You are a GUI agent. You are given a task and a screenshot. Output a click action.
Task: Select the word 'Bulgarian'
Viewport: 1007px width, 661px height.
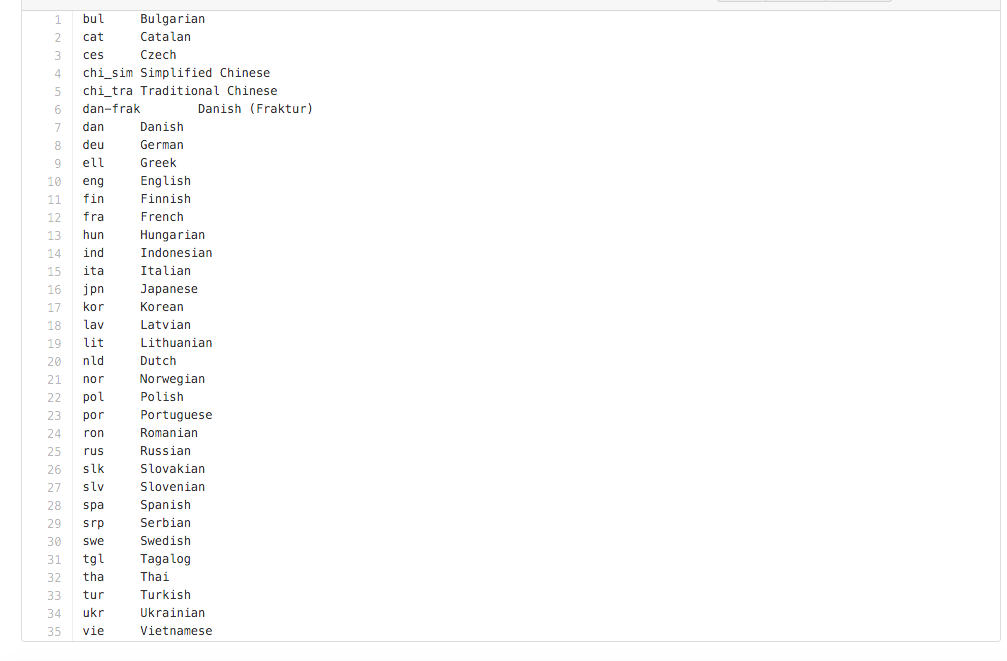(x=173, y=19)
